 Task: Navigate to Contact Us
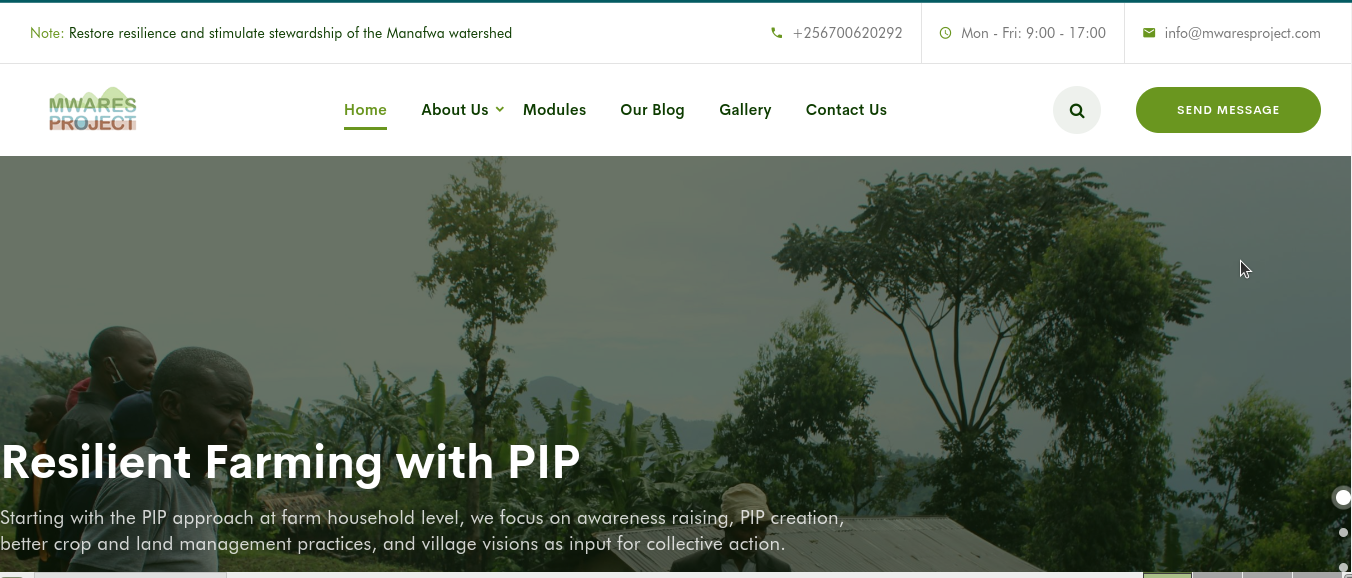tap(846, 110)
